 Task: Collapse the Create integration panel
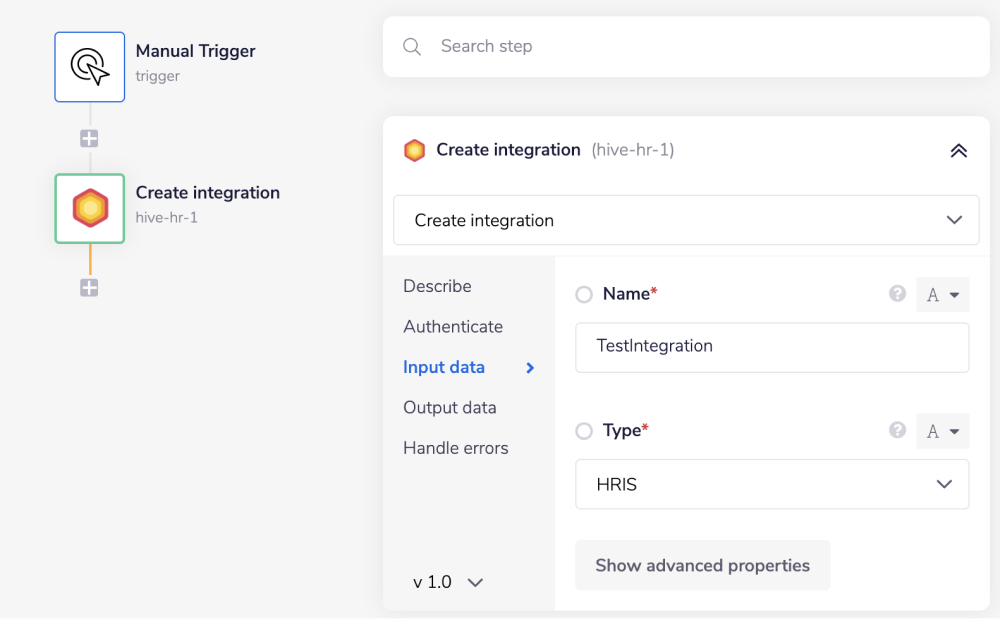(x=958, y=151)
